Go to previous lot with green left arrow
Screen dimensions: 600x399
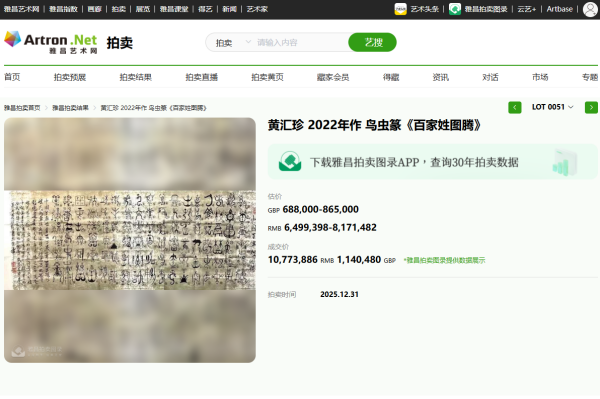pyautogui.click(x=515, y=107)
